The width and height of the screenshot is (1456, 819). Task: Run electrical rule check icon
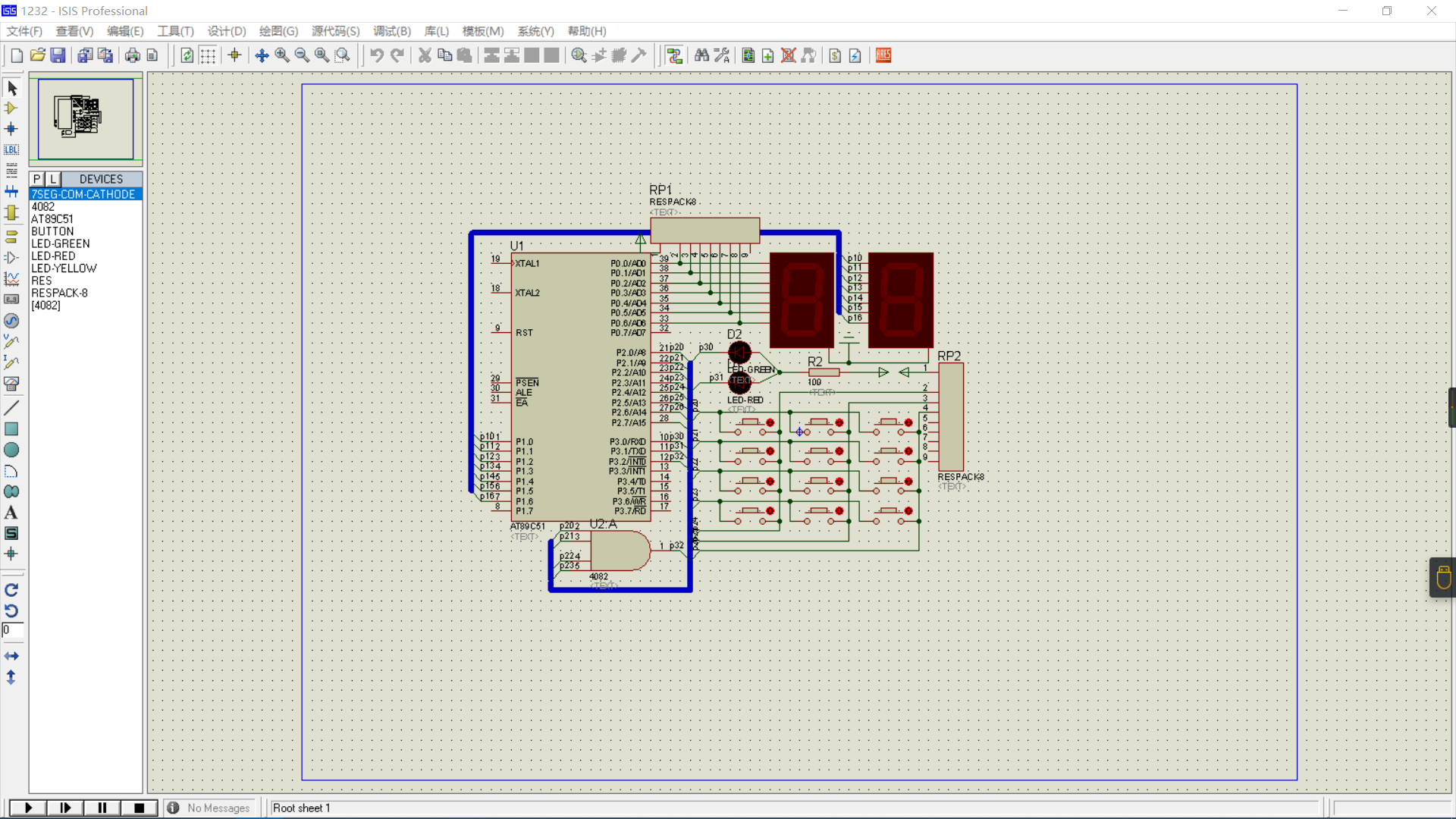[x=855, y=55]
